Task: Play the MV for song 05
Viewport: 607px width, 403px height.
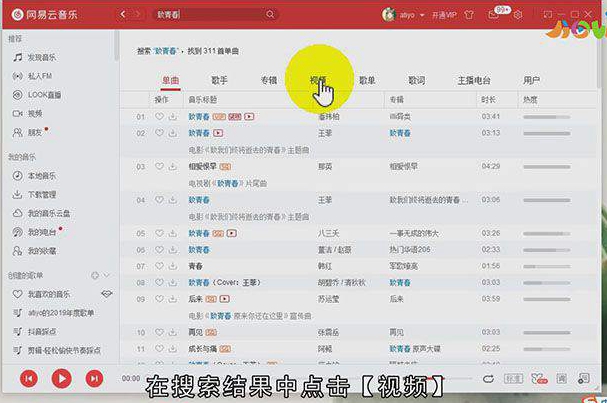Action: point(231,233)
